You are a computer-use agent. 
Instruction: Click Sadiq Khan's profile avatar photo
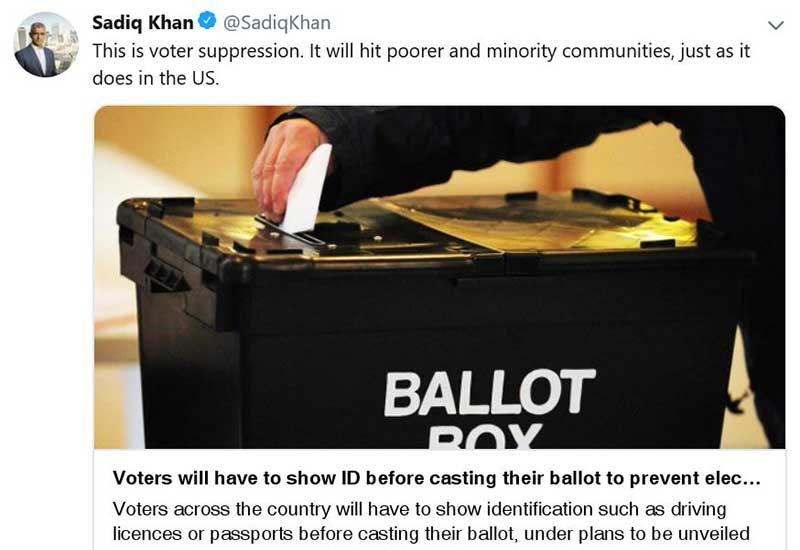click(x=46, y=45)
